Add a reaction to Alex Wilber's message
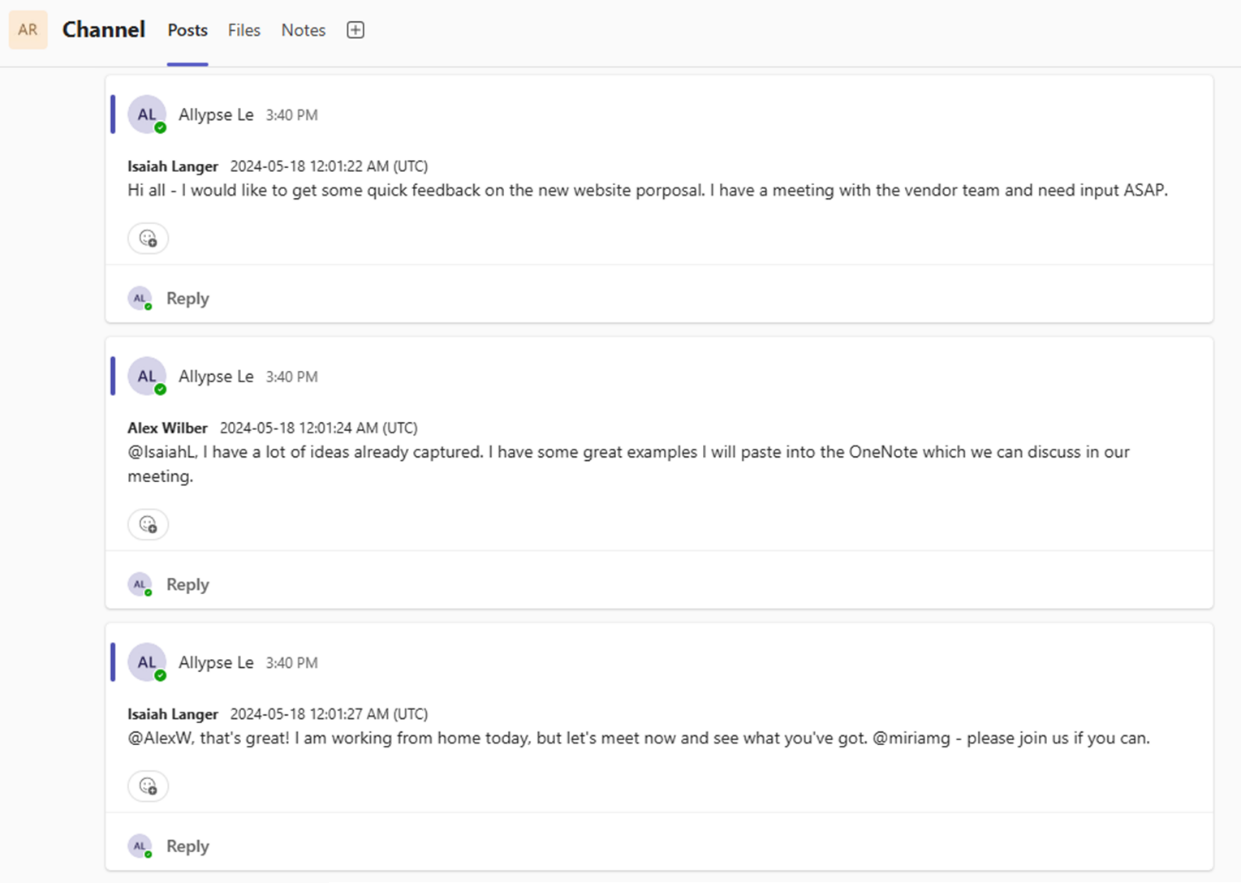The image size is (1241, 883). point(148,523)
